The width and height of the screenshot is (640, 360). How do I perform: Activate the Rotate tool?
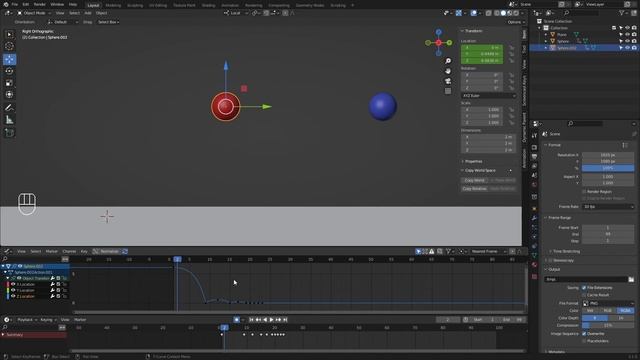(x=9, y=71)
